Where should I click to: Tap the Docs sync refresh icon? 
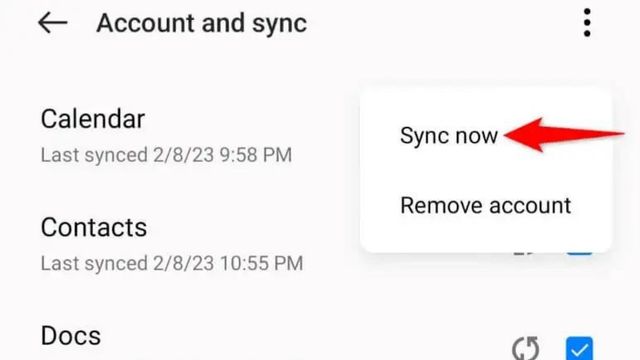526,349
